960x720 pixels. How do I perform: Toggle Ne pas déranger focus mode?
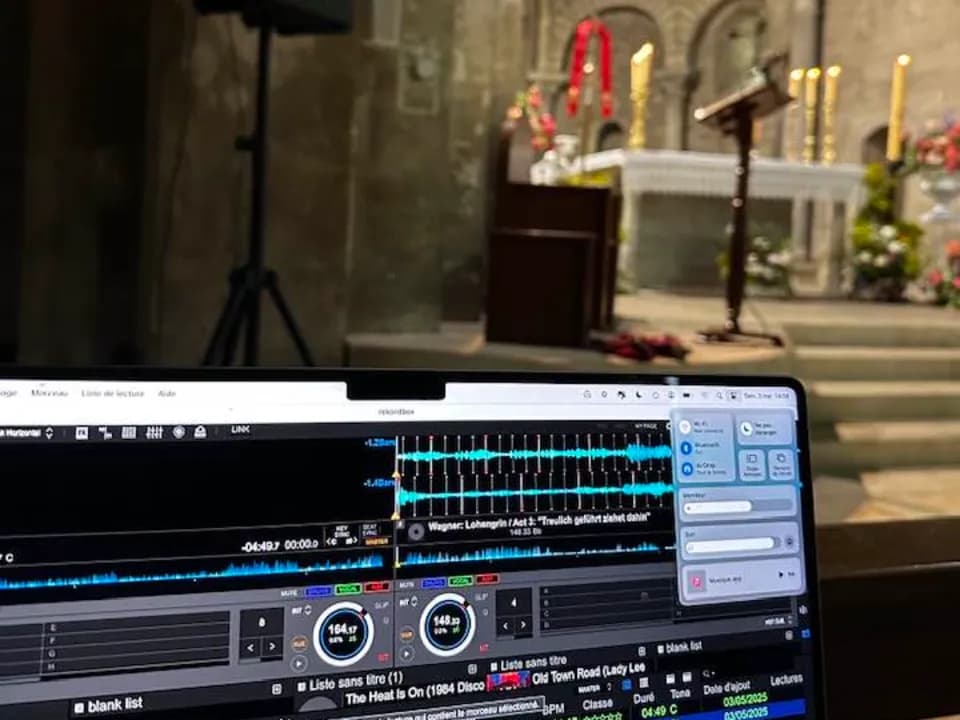[764, 429]
